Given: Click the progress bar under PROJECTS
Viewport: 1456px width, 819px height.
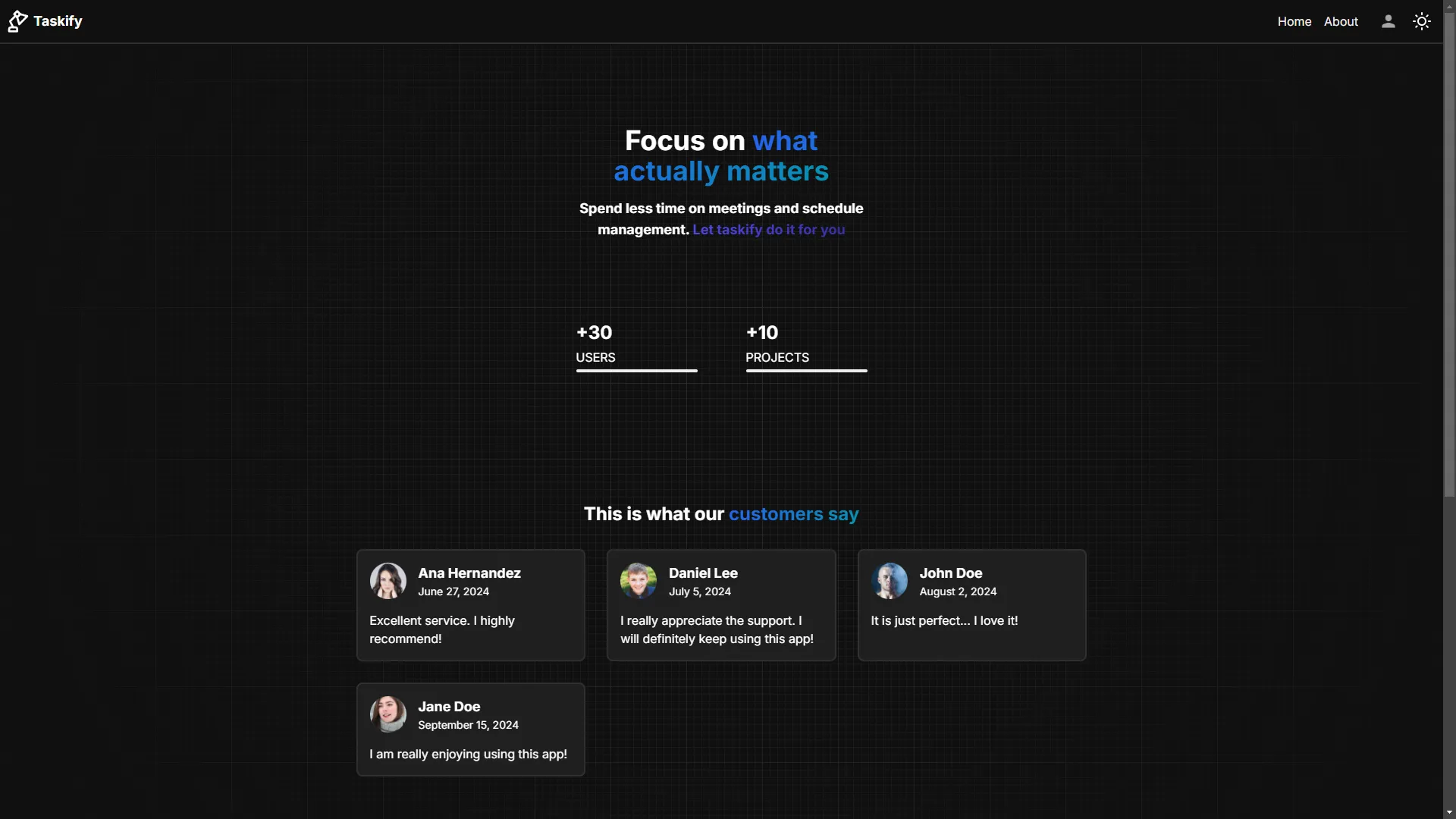Looking at the screenshot, I should (x=806, y=371).
